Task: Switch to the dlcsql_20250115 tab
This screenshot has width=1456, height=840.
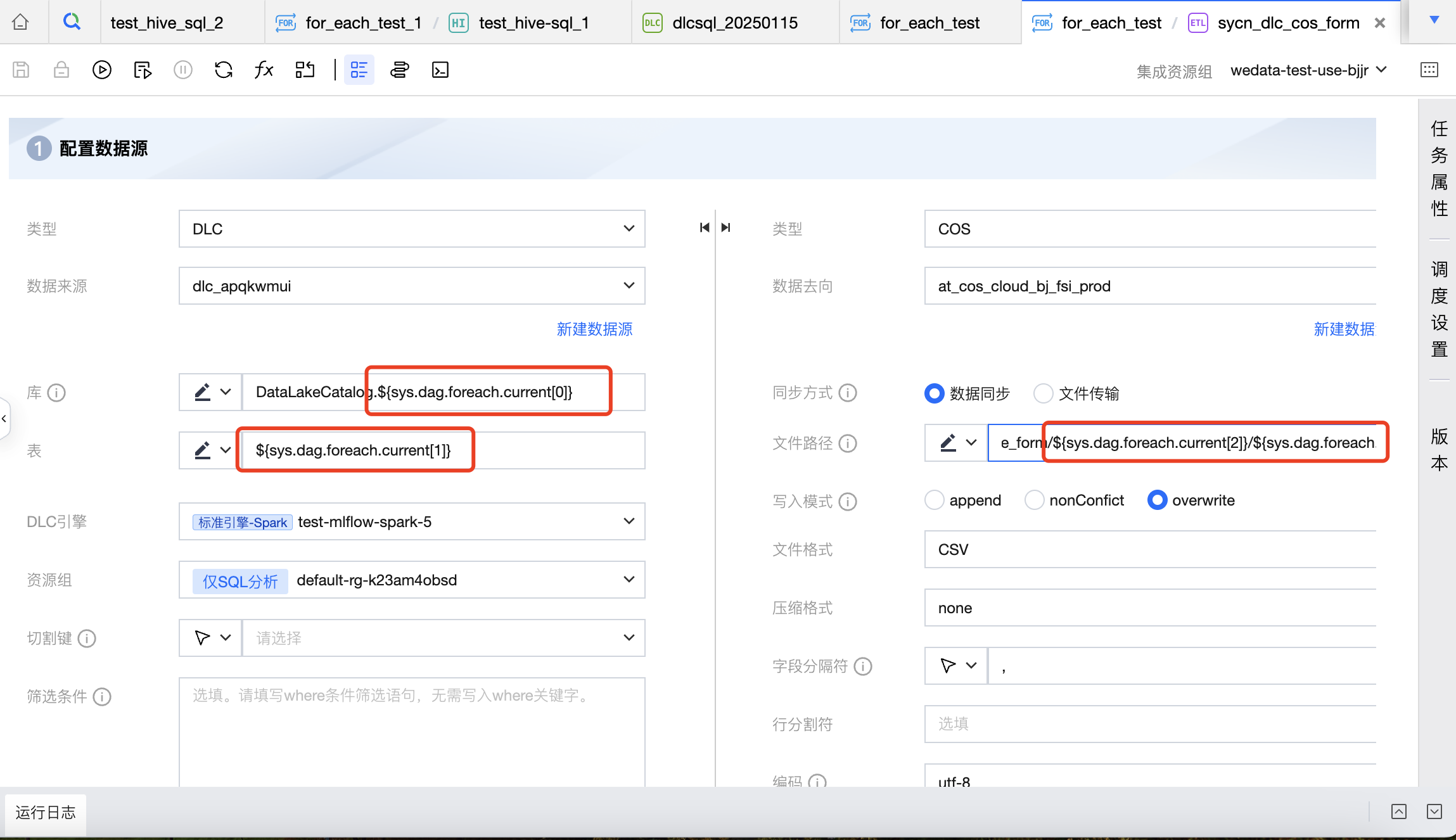Action: (x=735, y=23)
